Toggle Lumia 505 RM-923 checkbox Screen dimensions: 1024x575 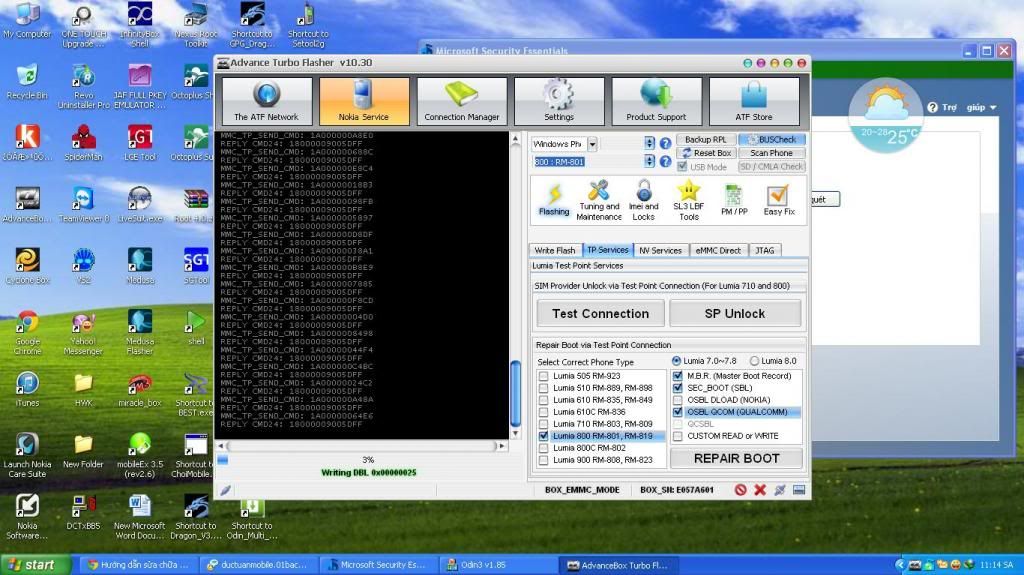pyautogui.click(x=543, y=376)
